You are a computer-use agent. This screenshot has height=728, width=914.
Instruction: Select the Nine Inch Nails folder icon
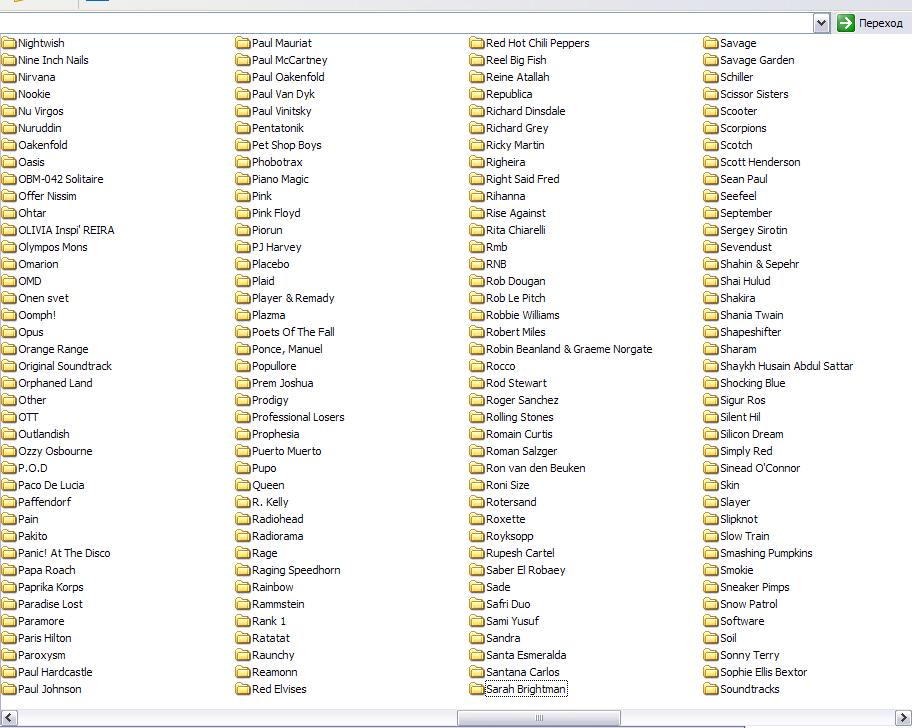(9, 60)
